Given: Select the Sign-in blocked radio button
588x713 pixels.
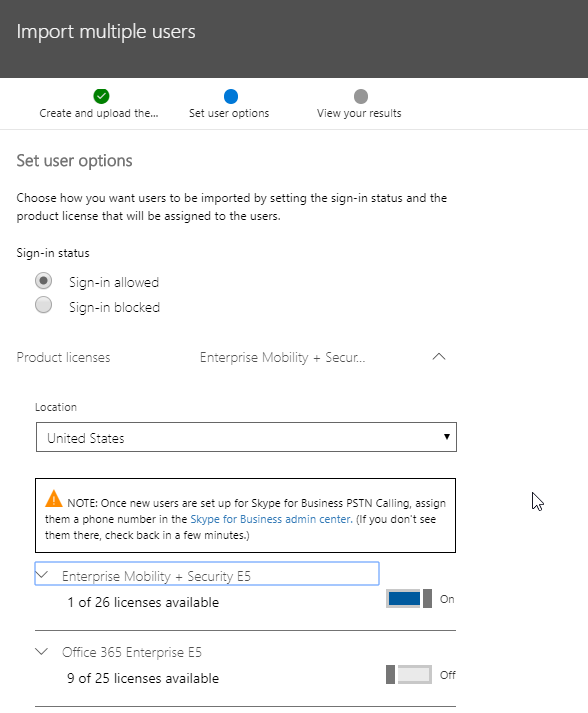Looking at the screenshot, I should coord(44,305).
